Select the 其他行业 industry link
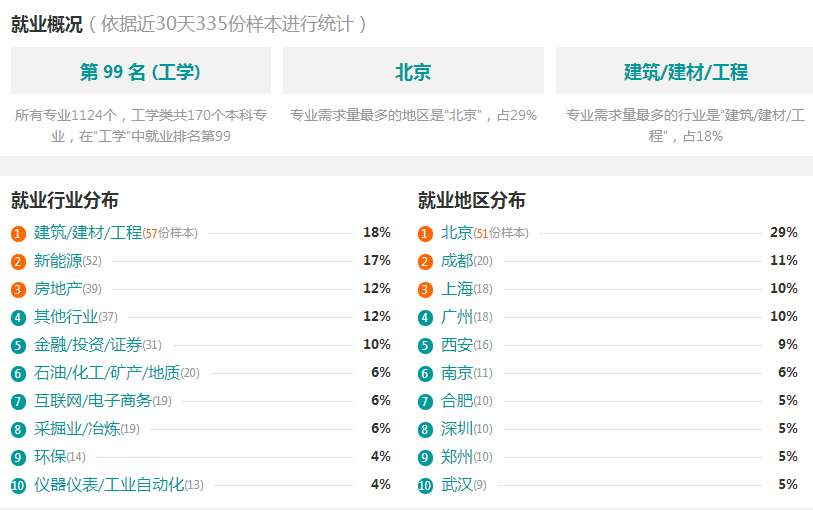Screen dimensions: 813x510 pyautogui.click(x=66, y=316)
